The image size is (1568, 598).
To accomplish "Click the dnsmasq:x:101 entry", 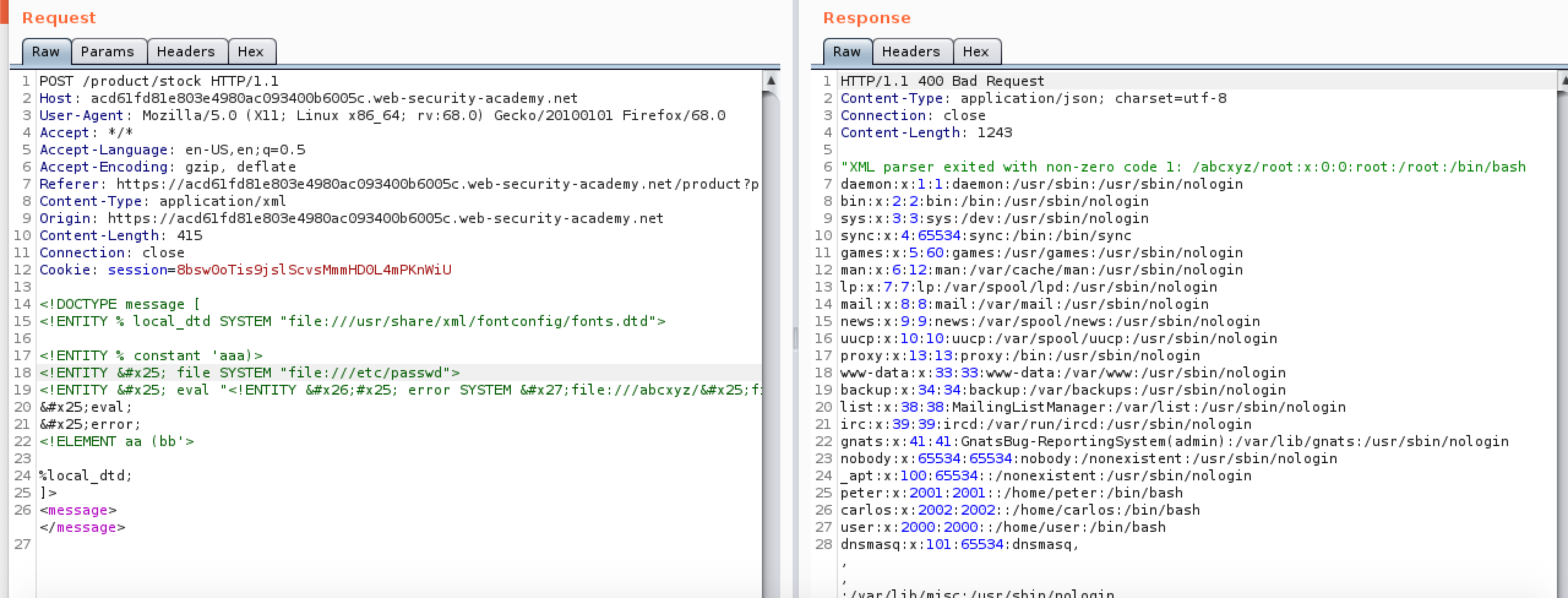I will tap(960, 544).
